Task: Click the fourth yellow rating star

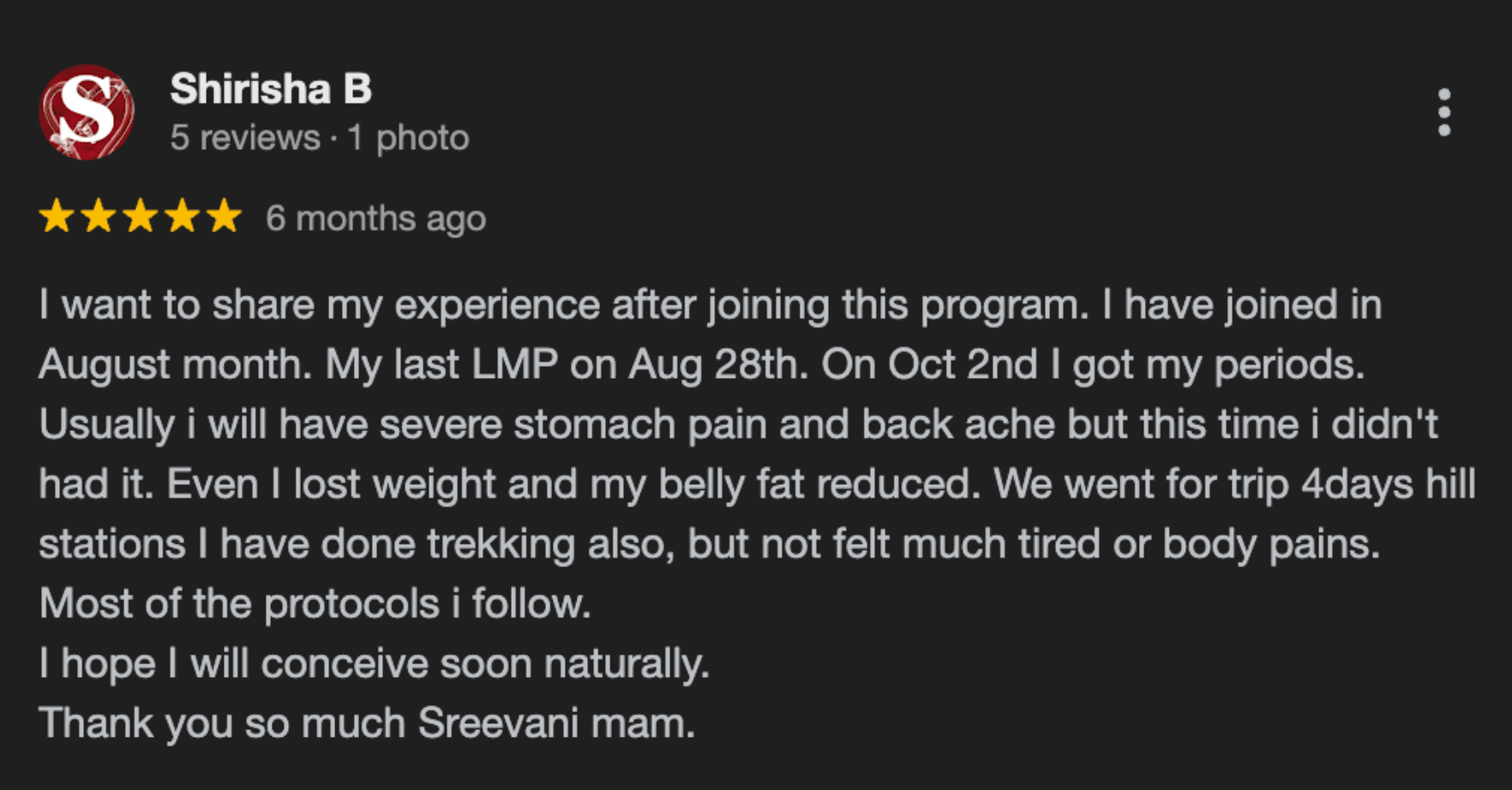Action: 183,217
